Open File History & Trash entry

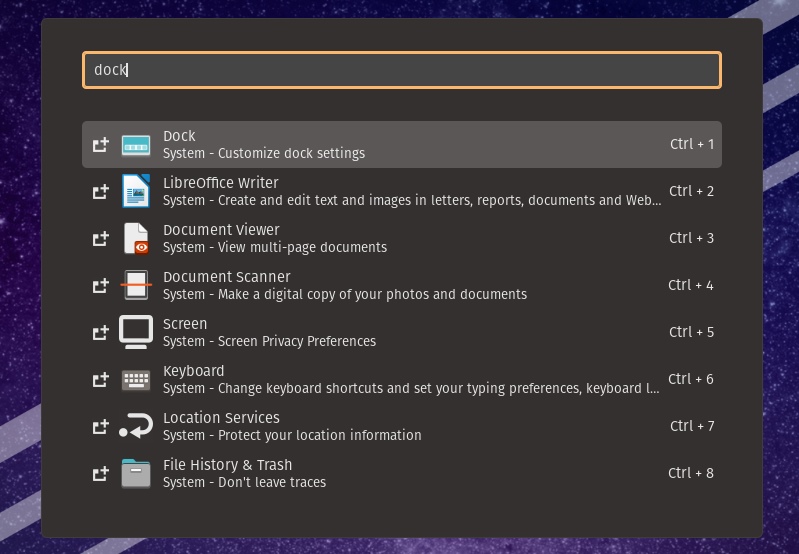(227, 465)
